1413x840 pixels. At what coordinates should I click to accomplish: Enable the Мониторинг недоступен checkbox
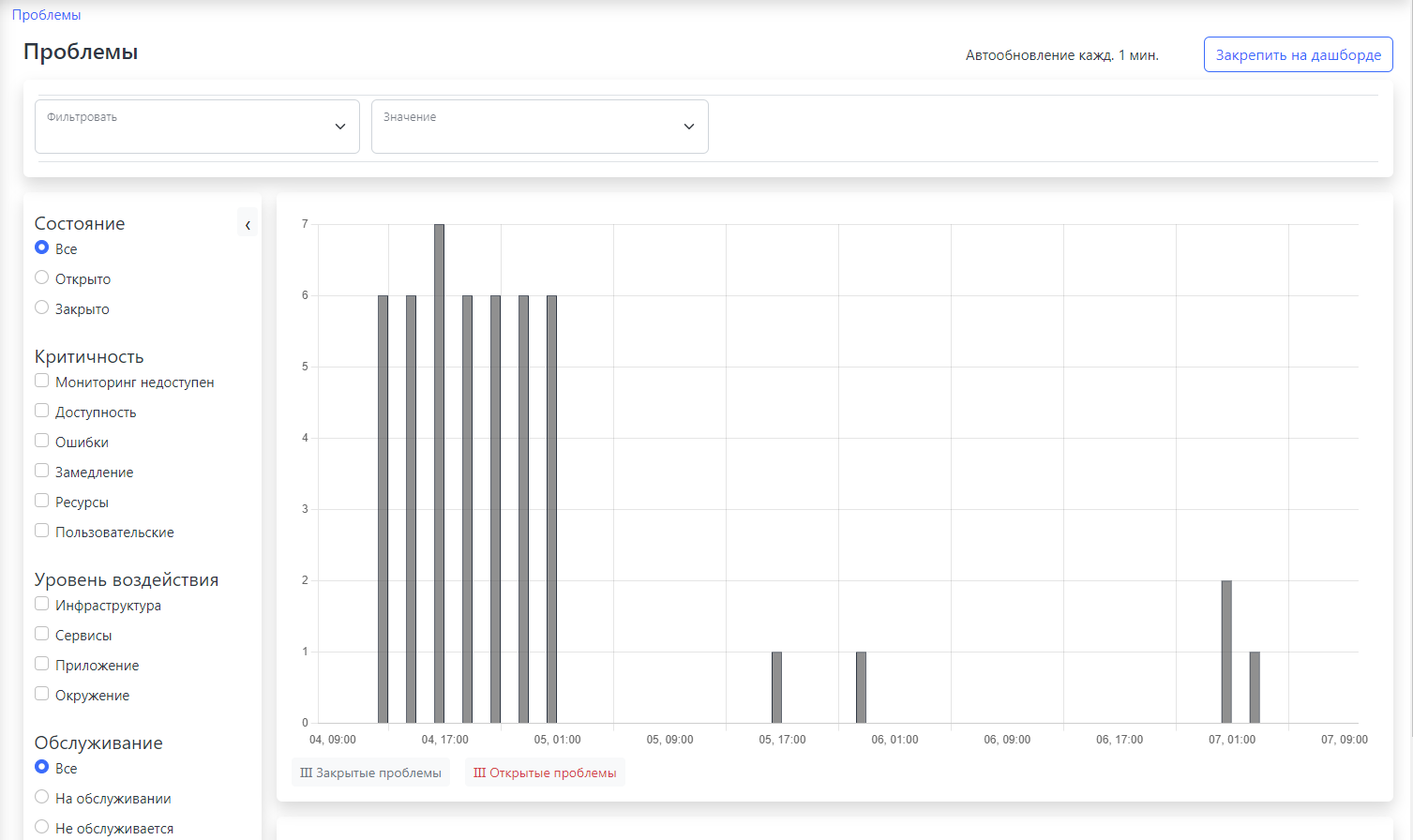[42, 381]
